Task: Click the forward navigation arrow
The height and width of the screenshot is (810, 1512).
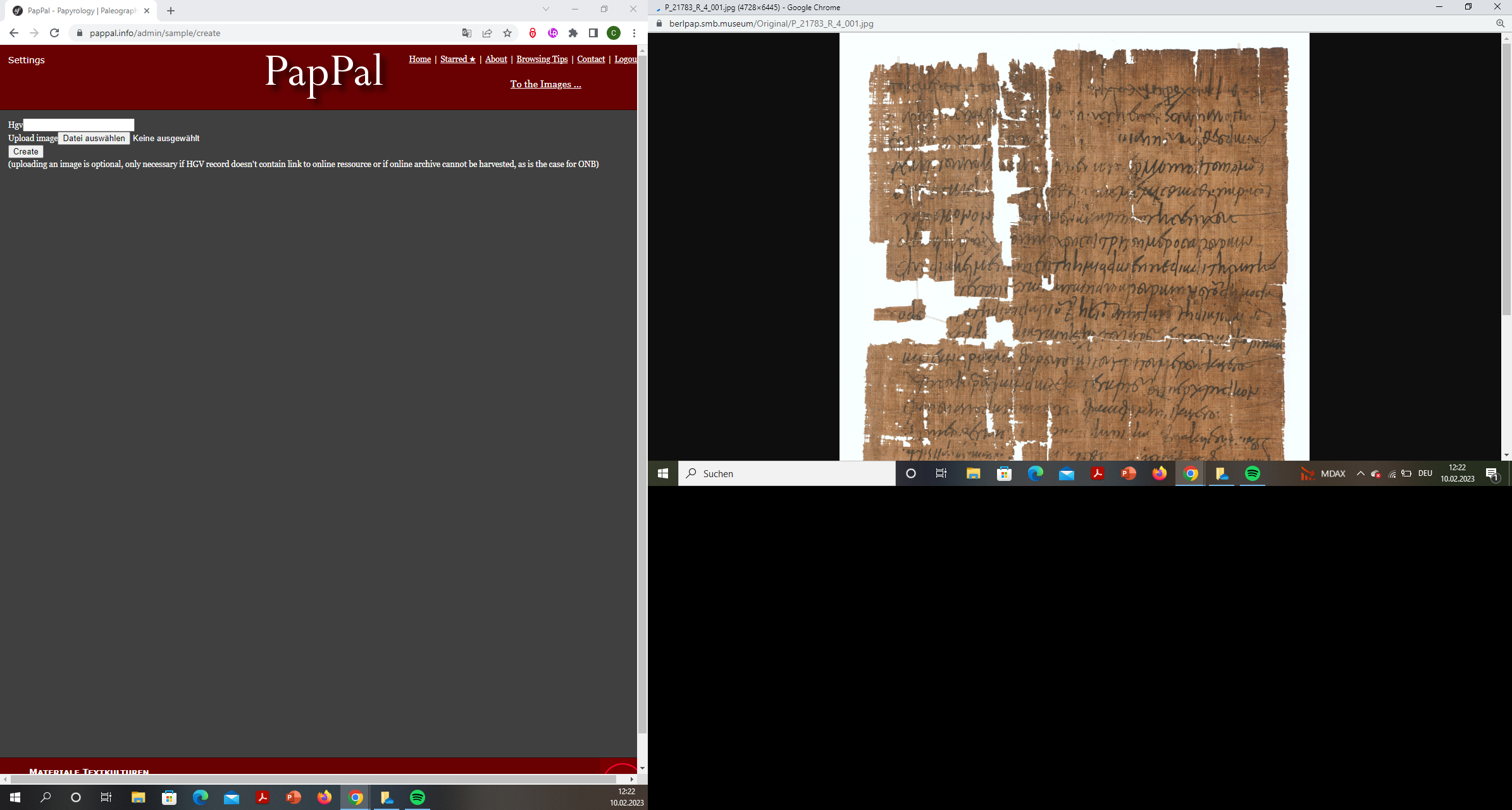Action: pyautogui.click(x=34, y=33)
